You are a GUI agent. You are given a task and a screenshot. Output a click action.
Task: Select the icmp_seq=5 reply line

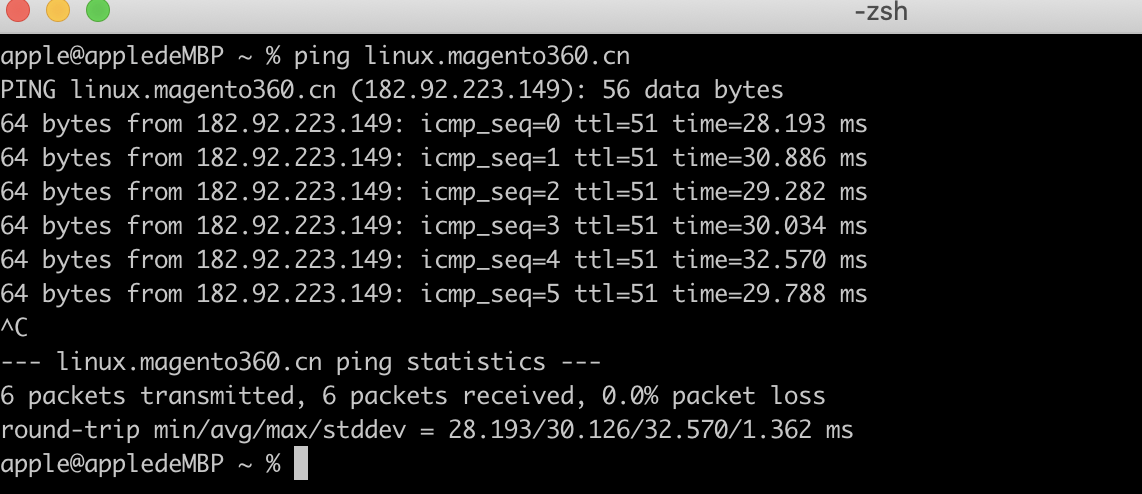point(433,294)
